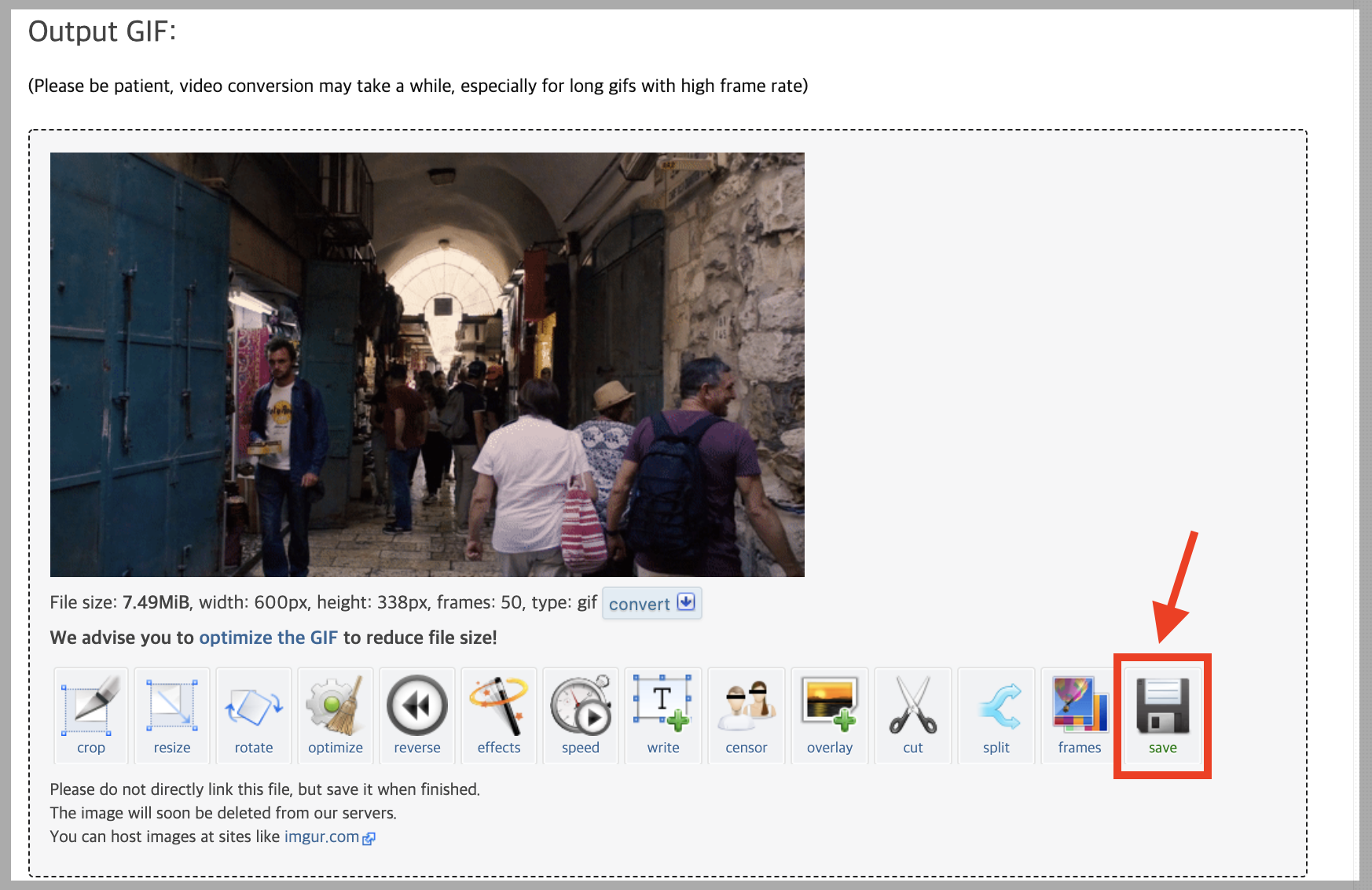The image size is (1372, 890).
Task: Click 'The image will soon be deleted' text
Action: 223,813
